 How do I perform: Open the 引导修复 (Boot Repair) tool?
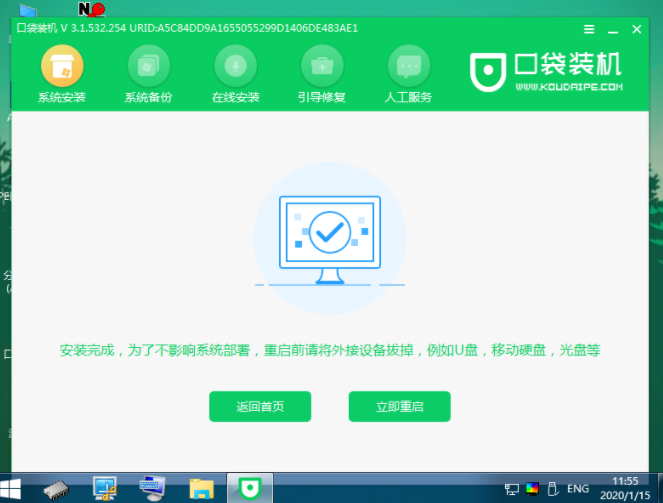(322, 75)
